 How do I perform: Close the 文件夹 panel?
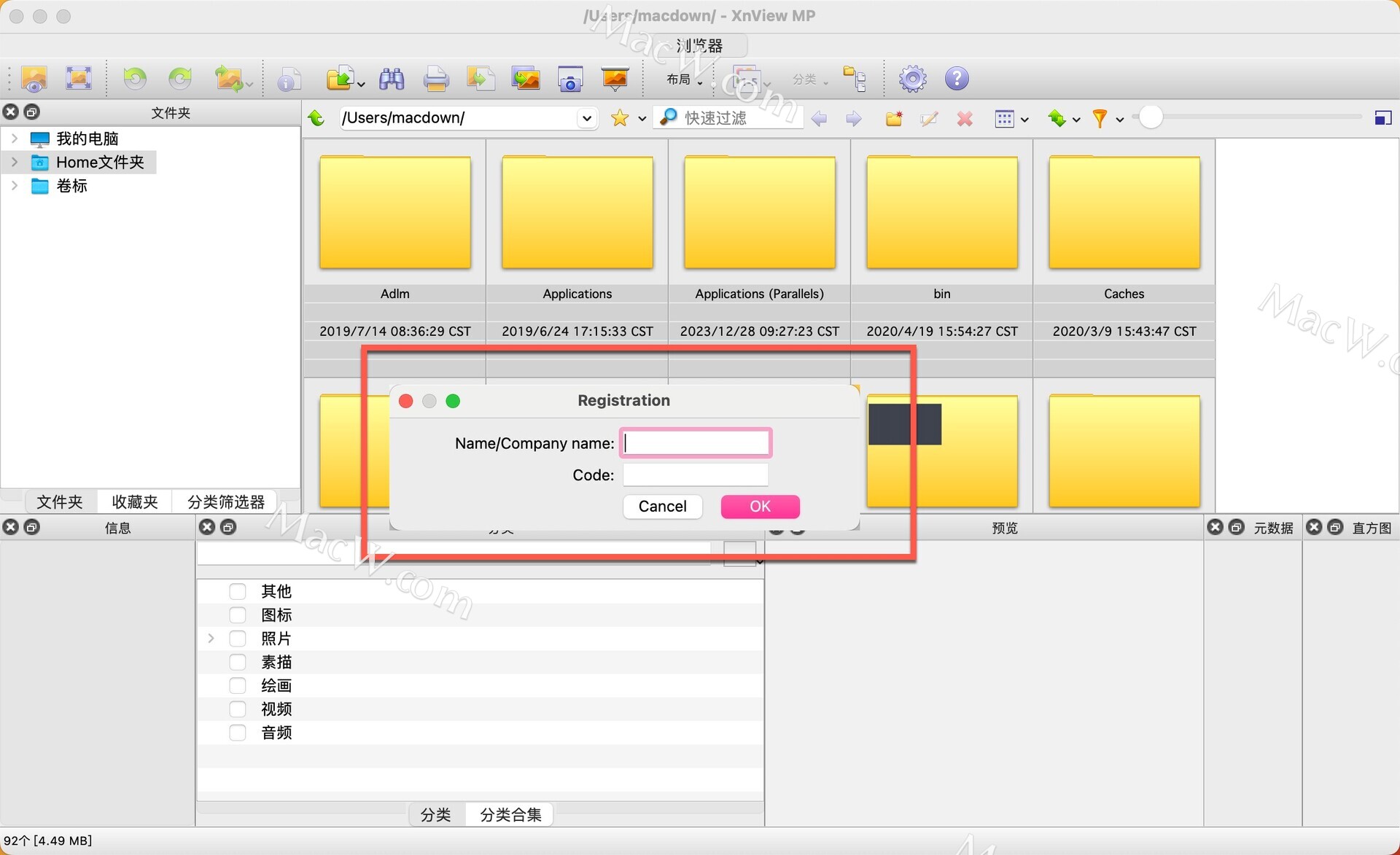[11, 112]
